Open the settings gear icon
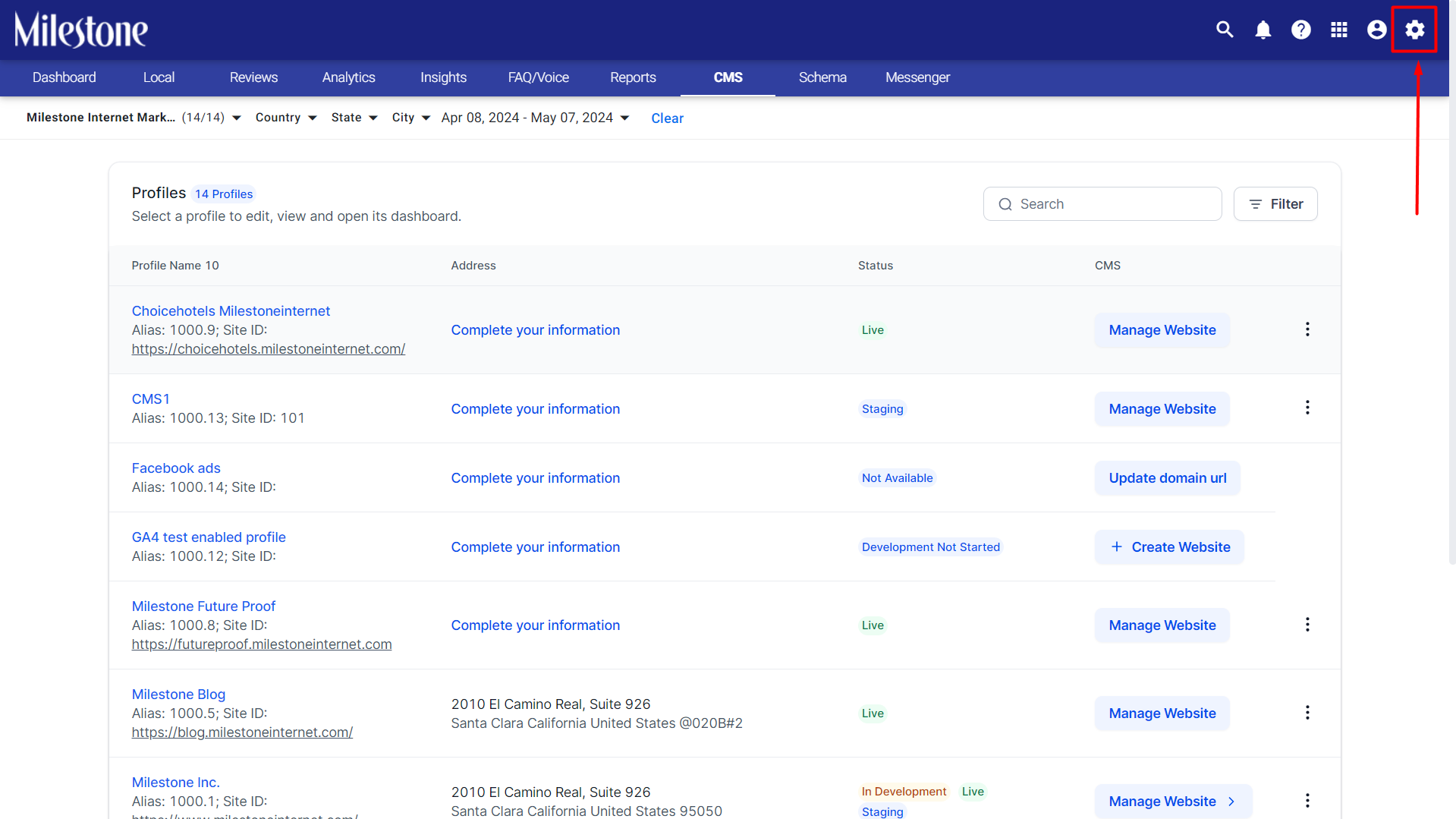This screenshot has width=1456, height=819. tap(1415, 30)
